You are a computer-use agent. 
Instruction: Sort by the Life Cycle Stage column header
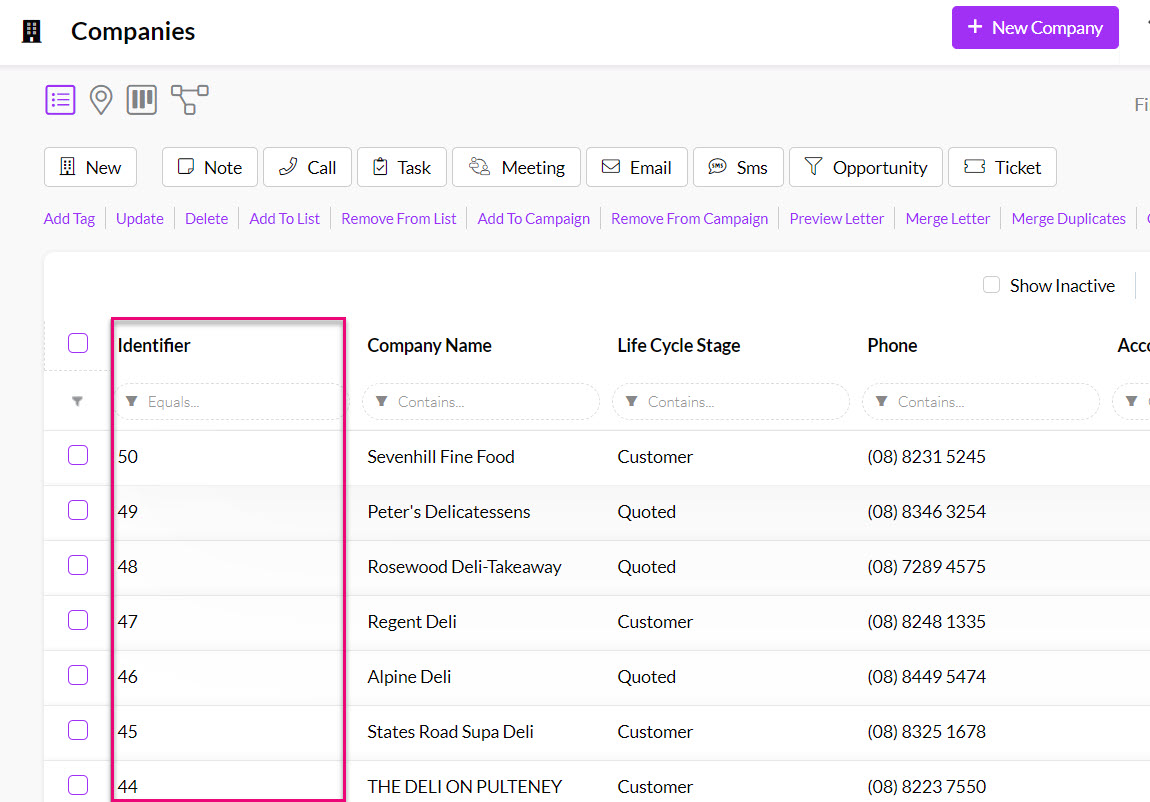coord(678,345)
